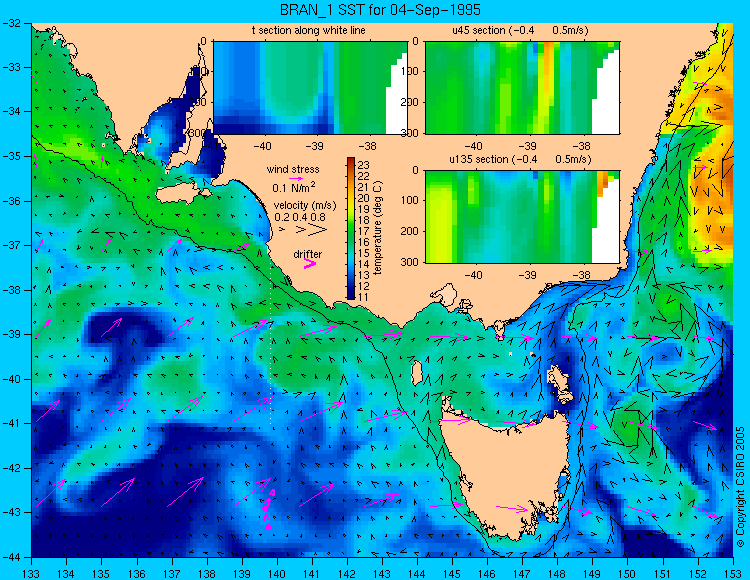The image size is (750, 580).
Task: Open the u135 section inset plot
Action: coord(522,217)
